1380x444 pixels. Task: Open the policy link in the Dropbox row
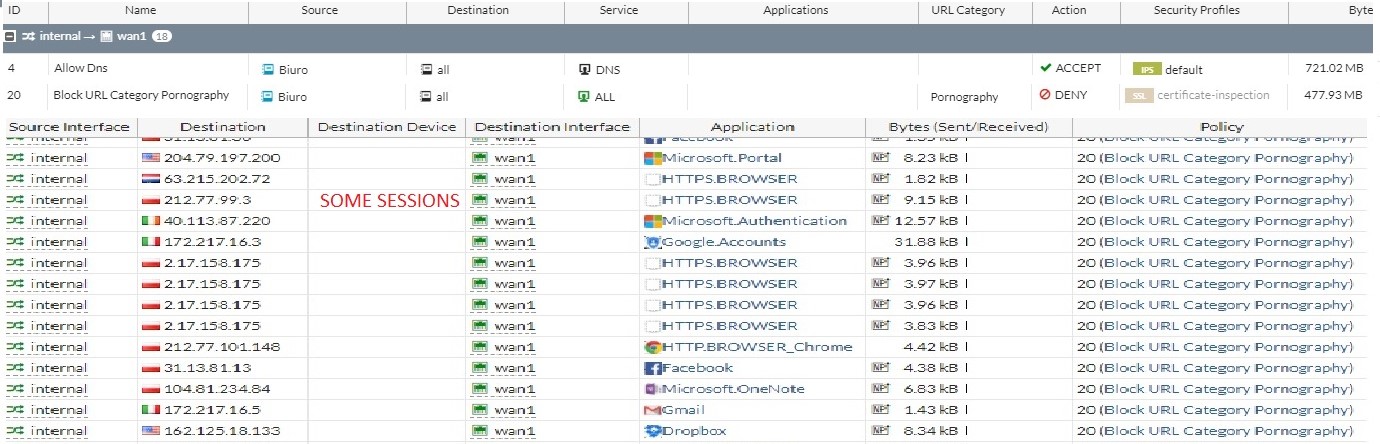1214,431
